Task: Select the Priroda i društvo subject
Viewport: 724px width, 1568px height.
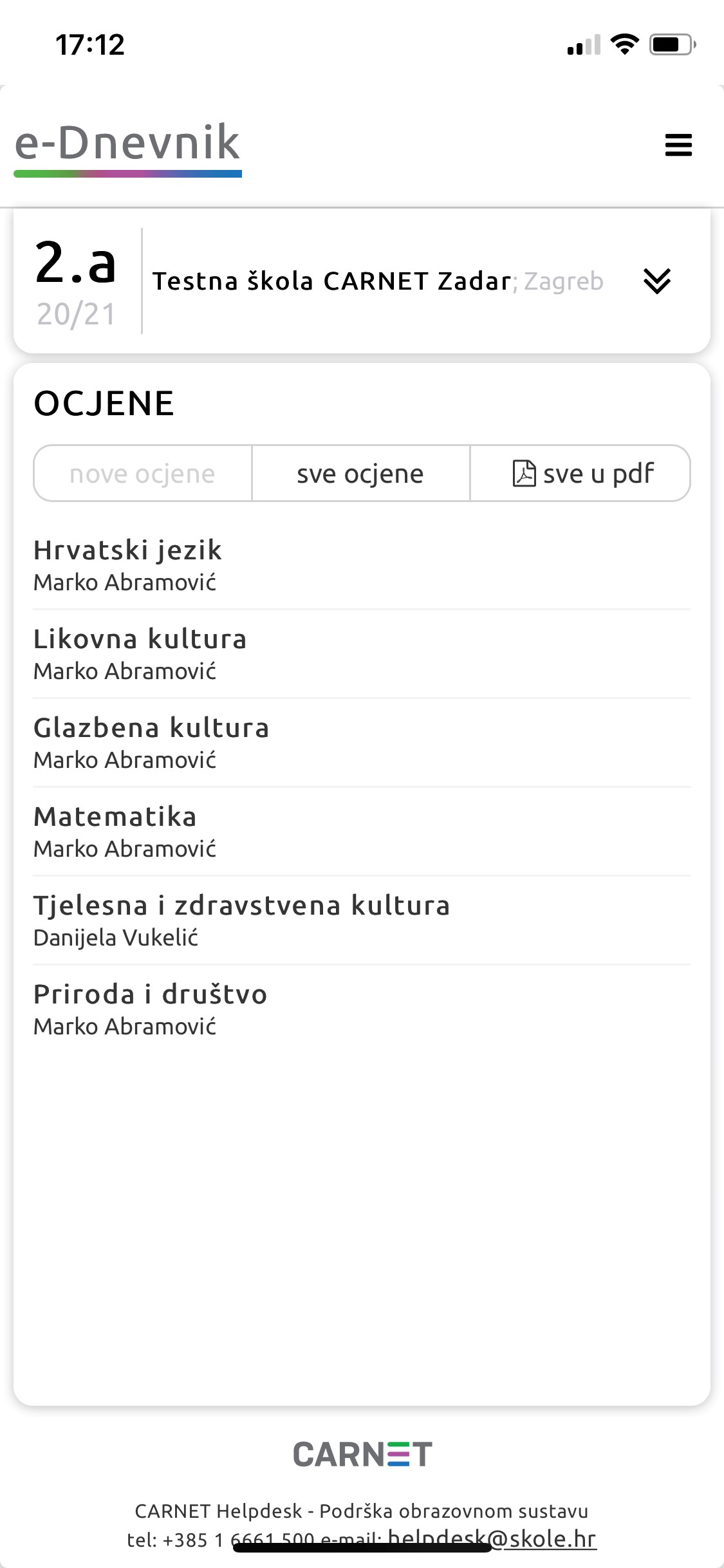Action: pos(150,1009)
